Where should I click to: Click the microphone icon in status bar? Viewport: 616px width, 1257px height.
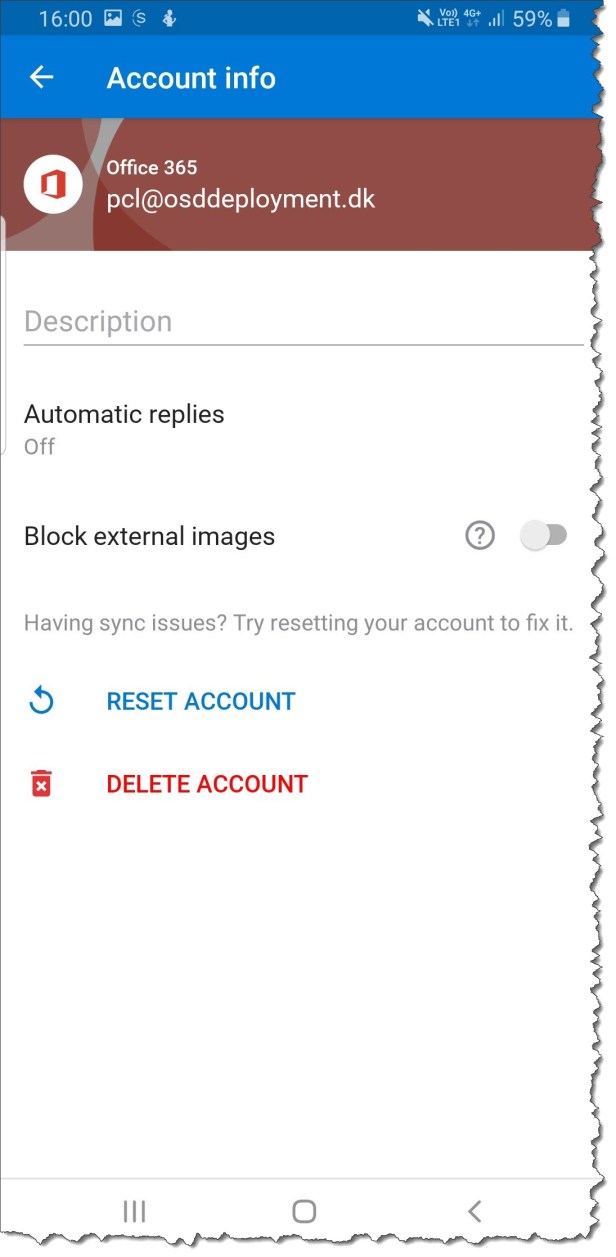pyautogui.click(x=166, y=17)
